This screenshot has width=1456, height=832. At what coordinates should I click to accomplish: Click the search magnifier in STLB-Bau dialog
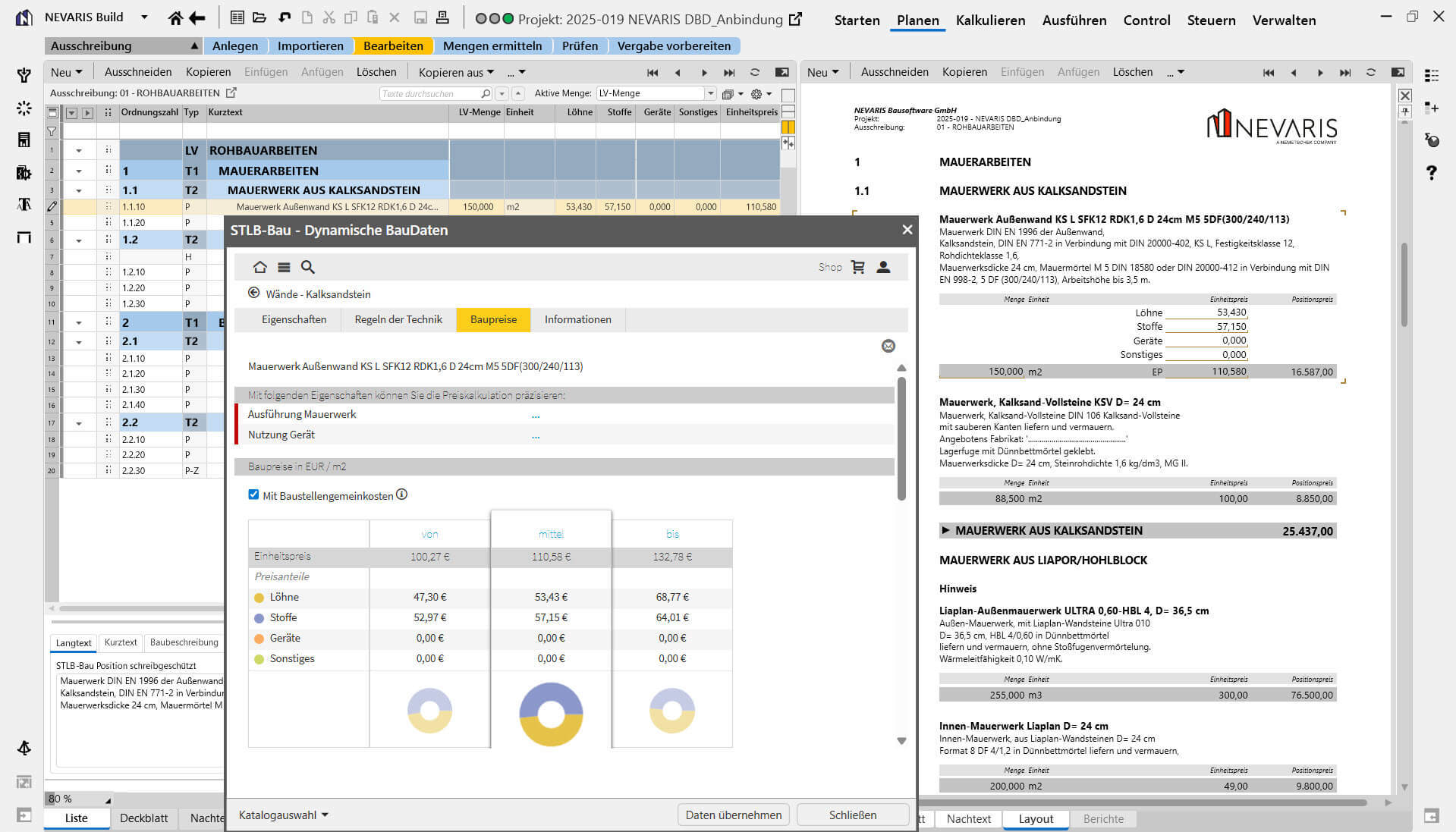pyautogui.click(x=307, y=267)
